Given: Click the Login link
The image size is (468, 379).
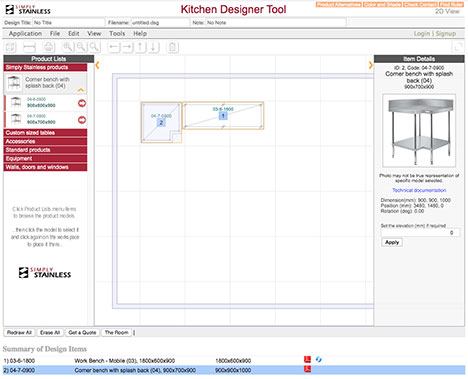Looking at the screenshot, I should [x=422, y=34].
